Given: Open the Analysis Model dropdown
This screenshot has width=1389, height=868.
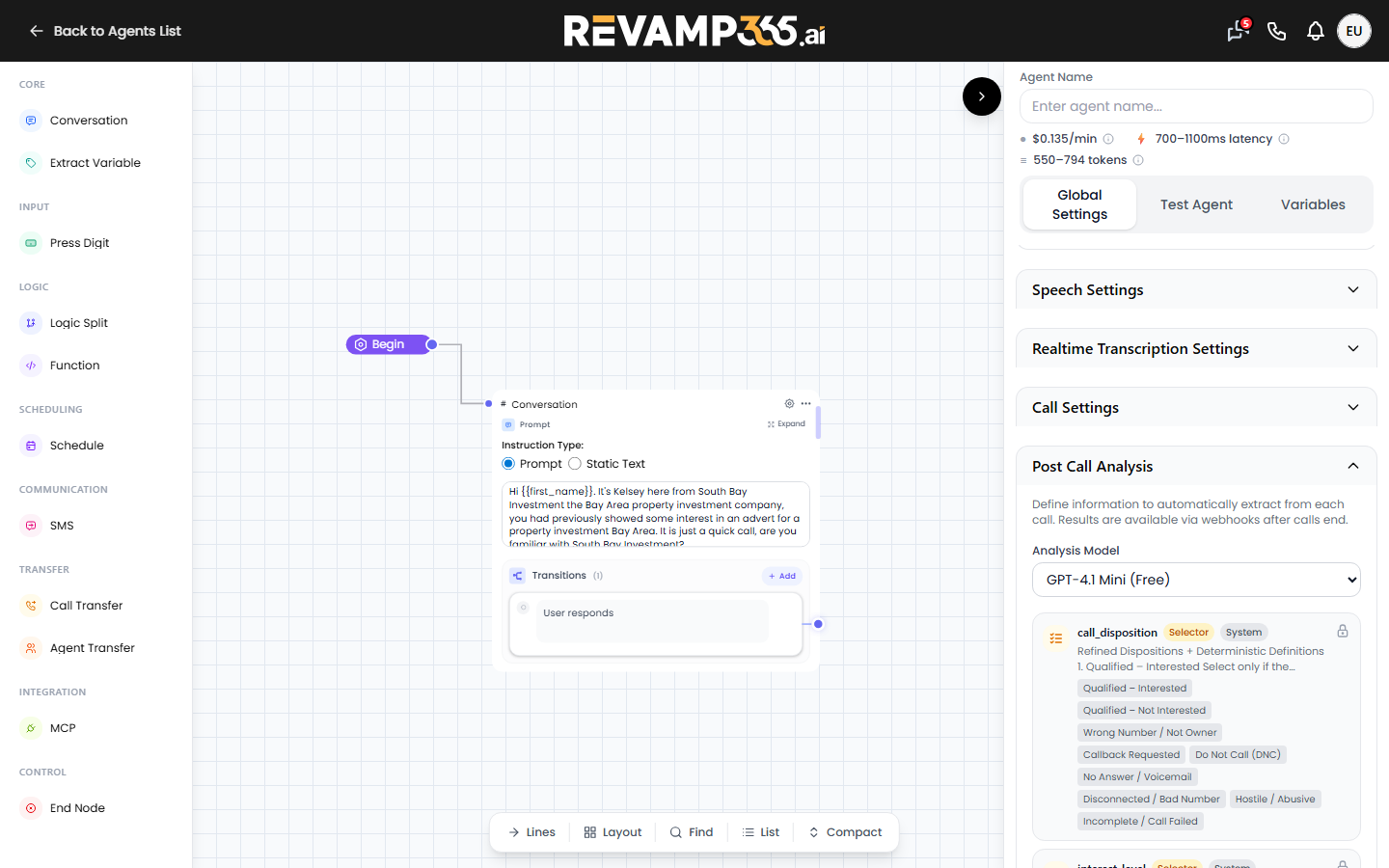Looking at the screenshot, I should tap(1196, 580).
